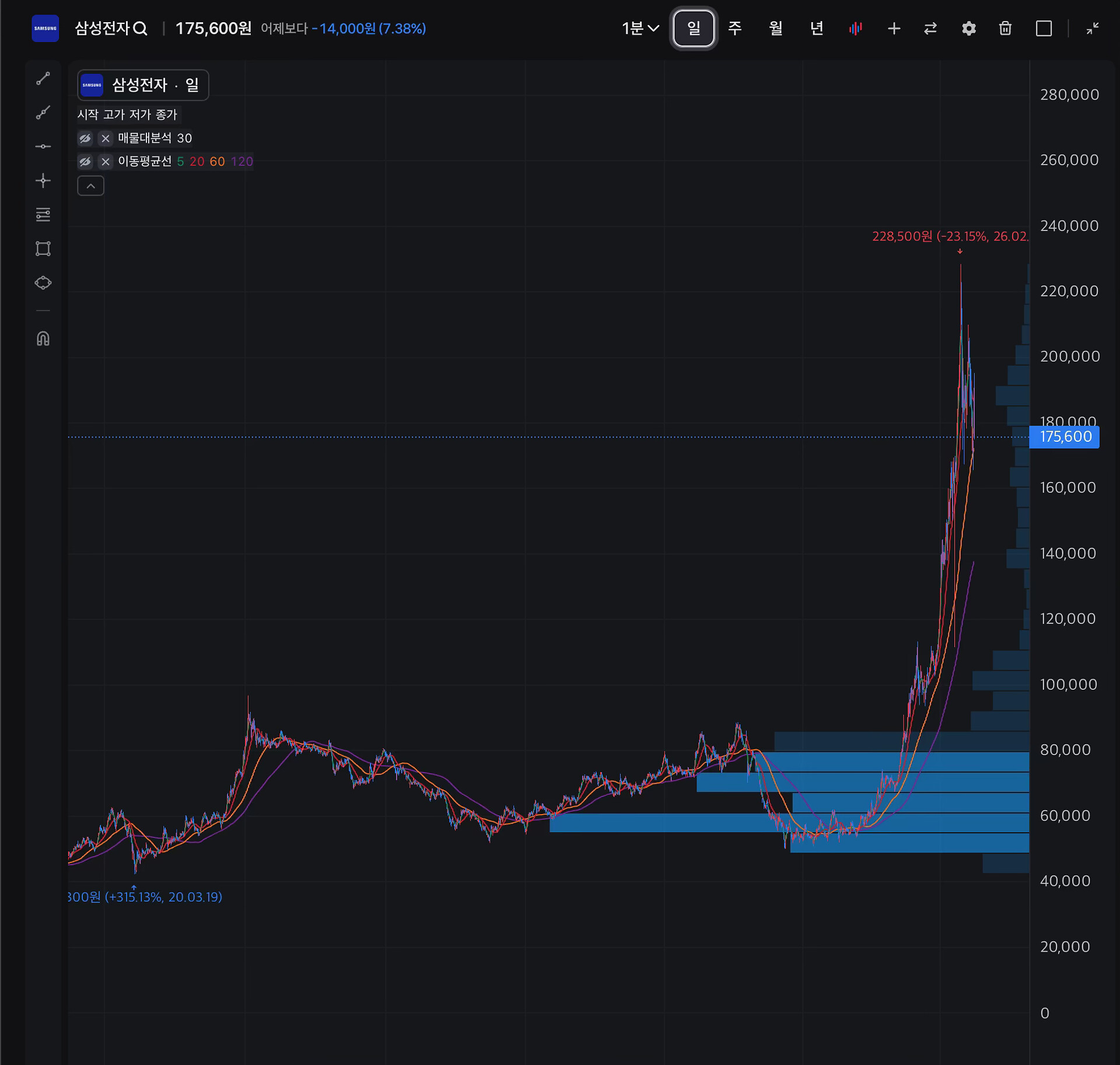Open the 삼성전자 · 일 symbol selector
The image size is (1120, 1065).
point(143,85)
